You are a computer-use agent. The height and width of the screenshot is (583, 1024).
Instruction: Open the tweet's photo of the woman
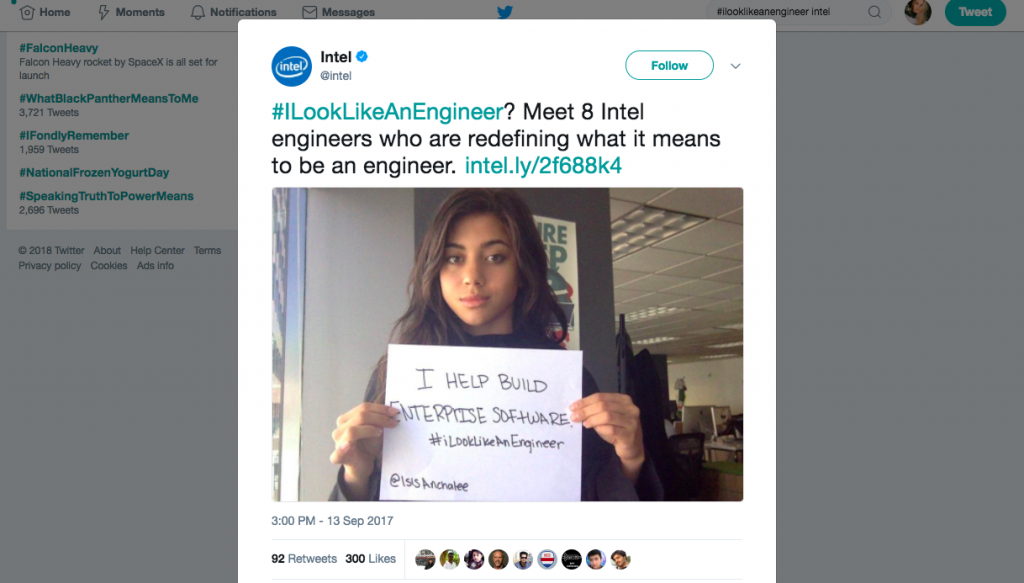pos(507,345)
